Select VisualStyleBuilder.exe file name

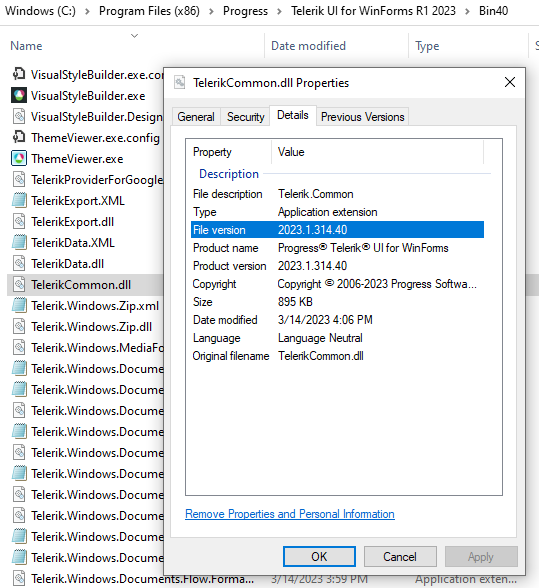click(x=88, y=96)
